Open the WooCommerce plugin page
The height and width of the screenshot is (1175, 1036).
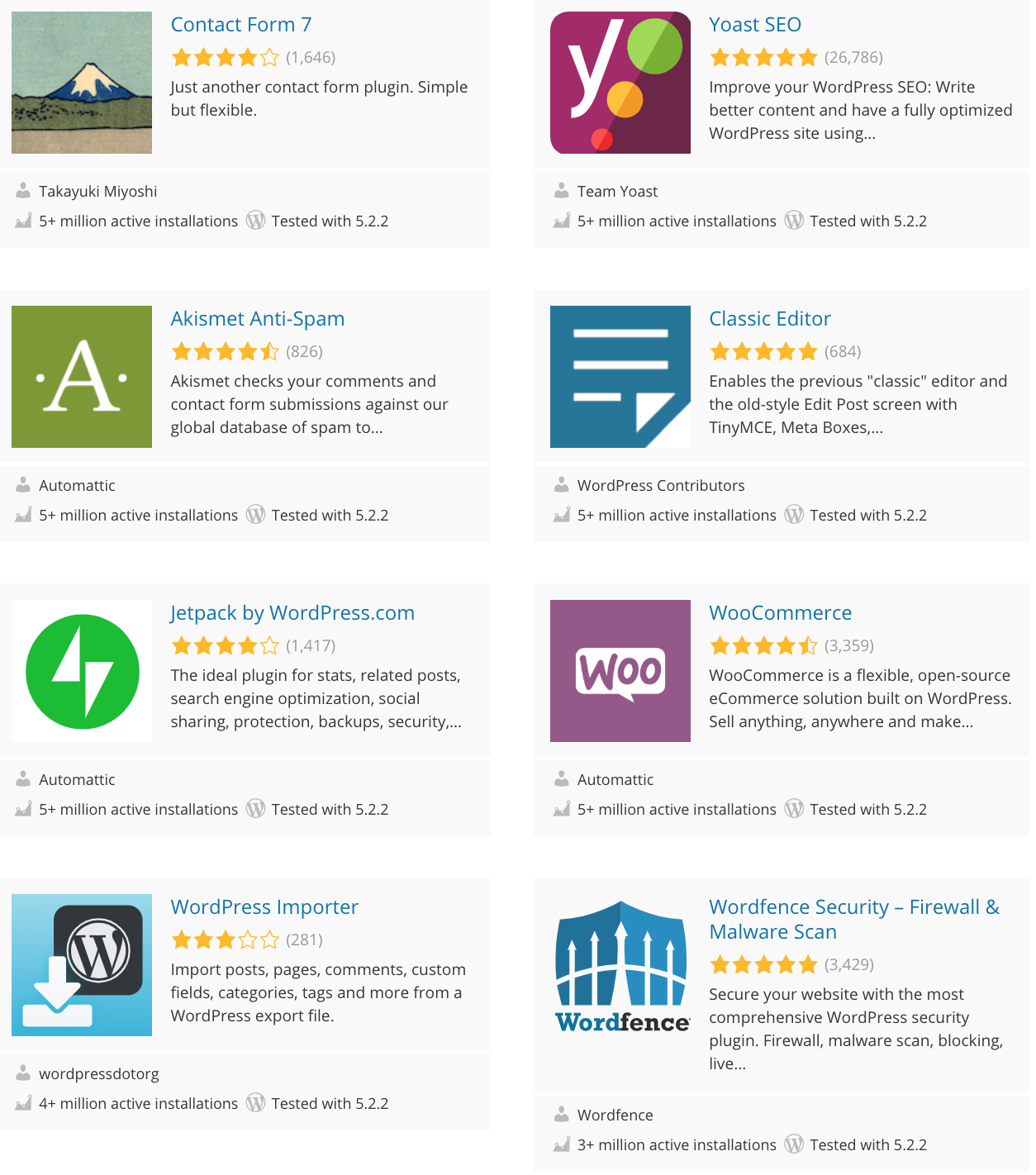(780, 613)
